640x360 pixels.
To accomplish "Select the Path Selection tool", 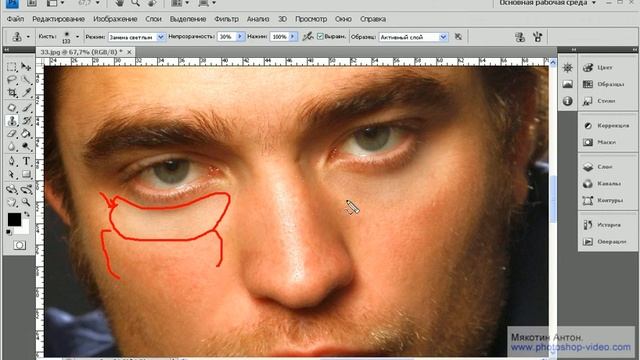I will [x=12, y=175].
